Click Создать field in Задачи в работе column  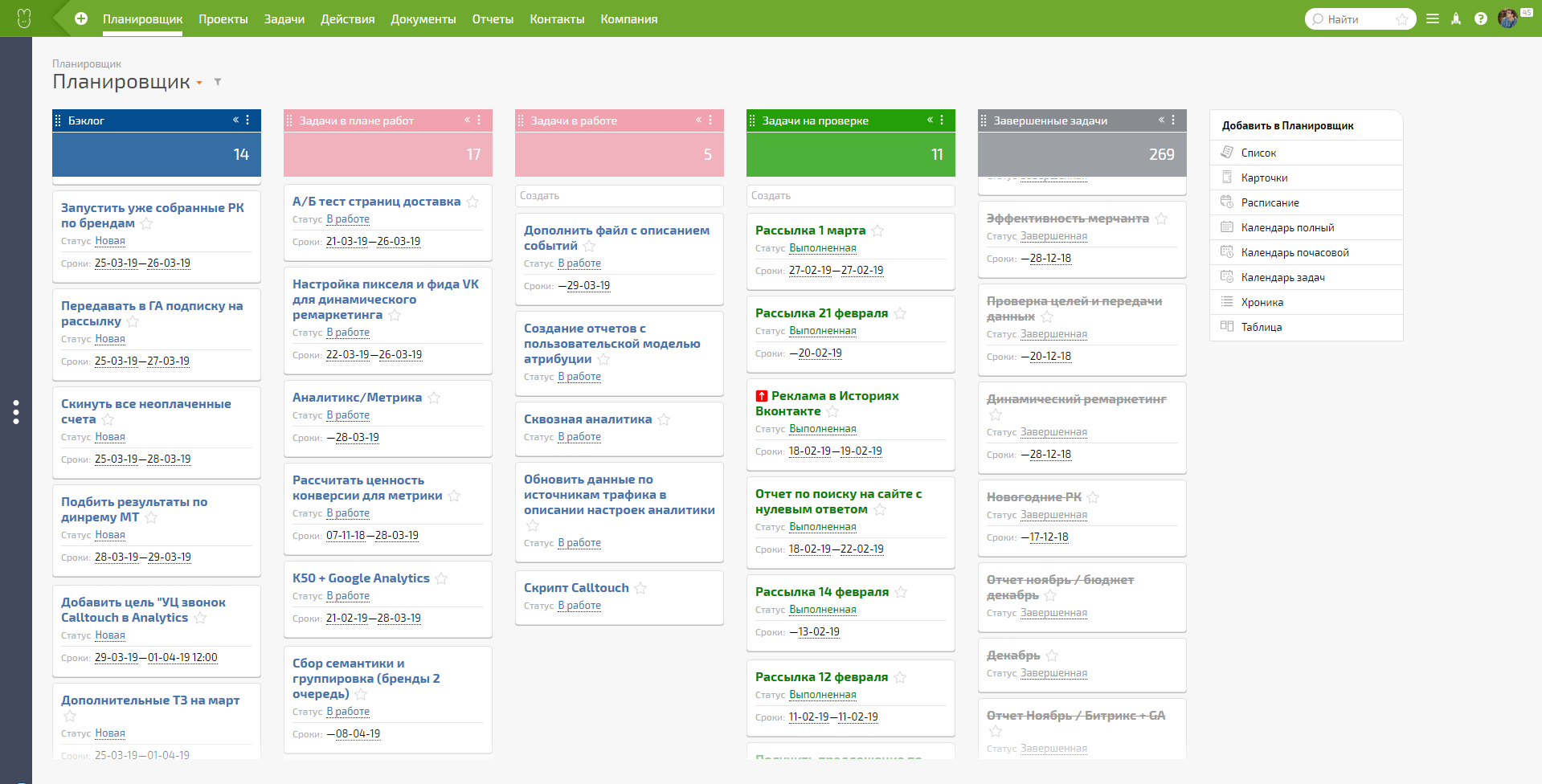click(620, 196)
